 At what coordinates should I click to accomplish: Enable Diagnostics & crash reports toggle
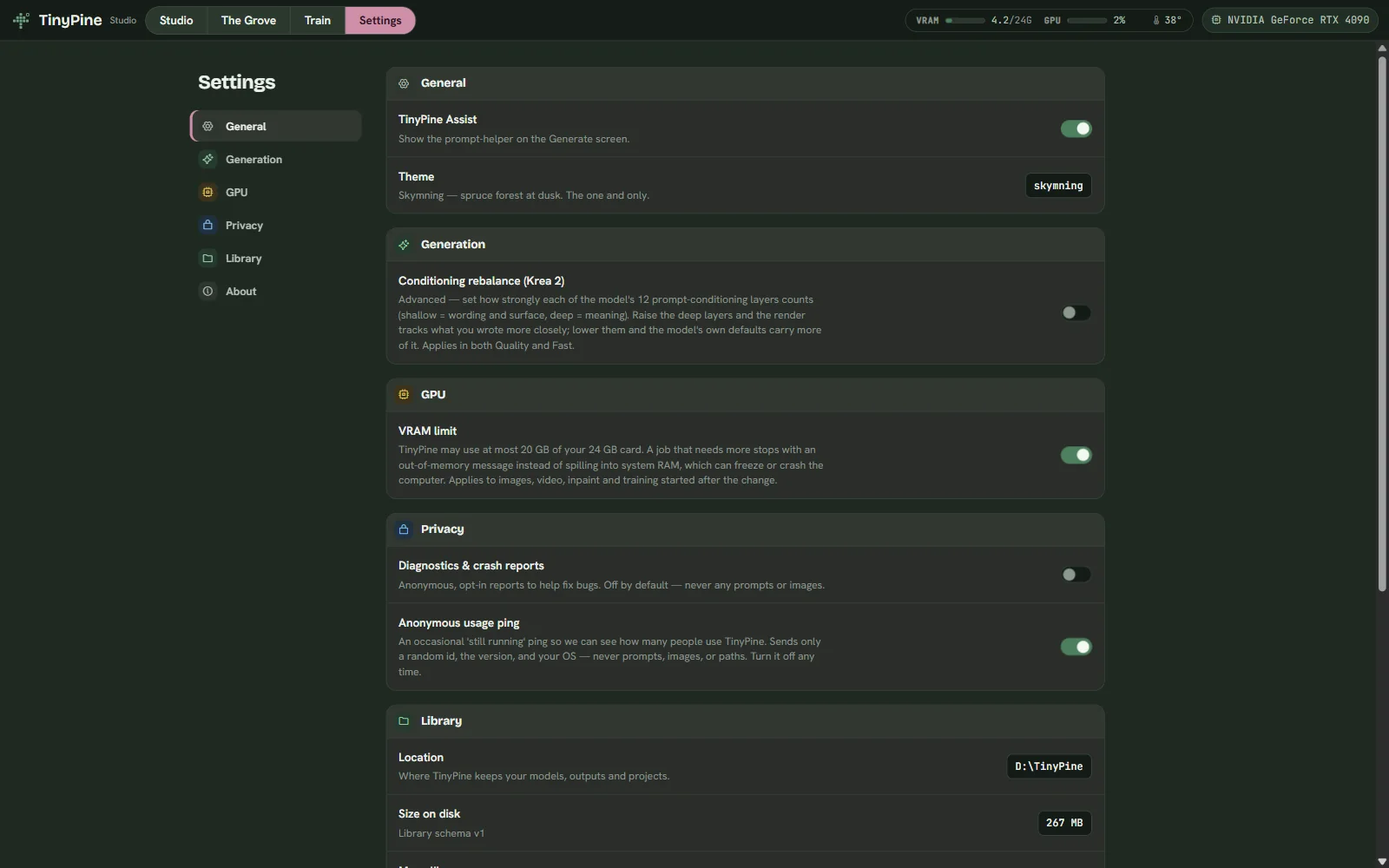pos(1076,575)
